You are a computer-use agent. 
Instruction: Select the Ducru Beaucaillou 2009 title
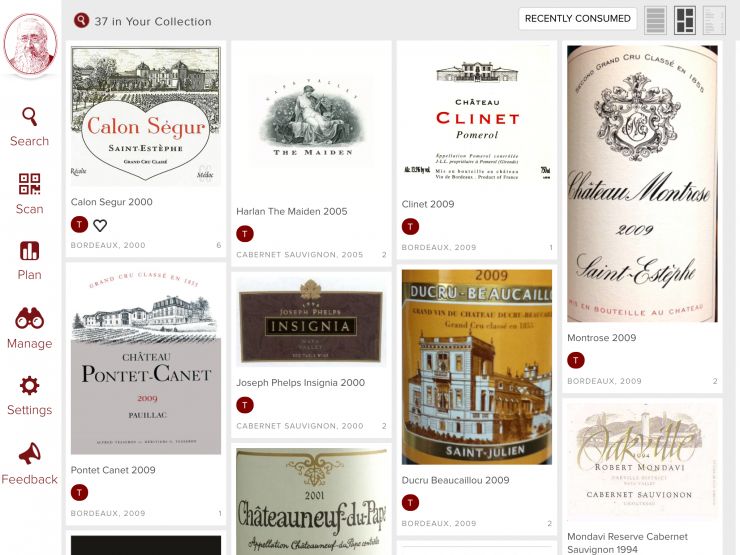(455, 480)
